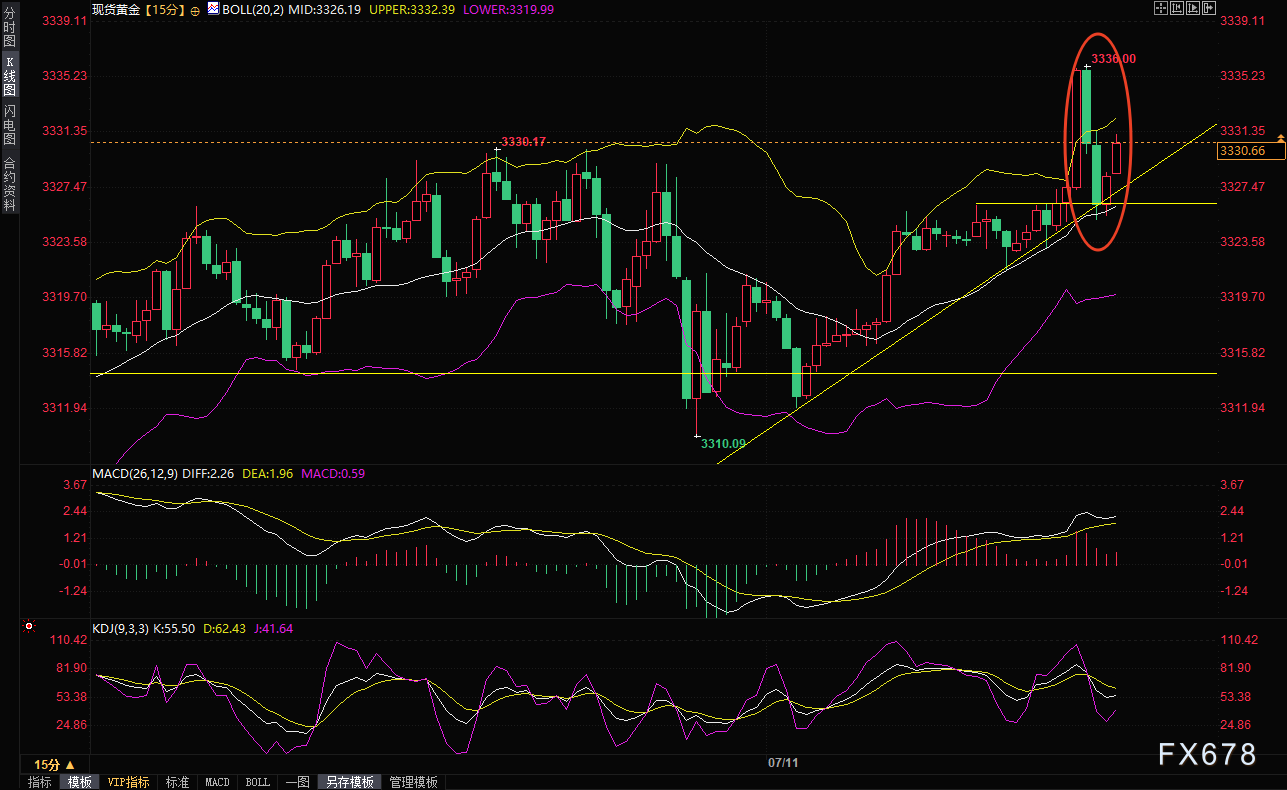Click the current price label 3330.66
The width and height of the screenshot is (1287, 790).
pyautogui.click(x=1243, y=151)
